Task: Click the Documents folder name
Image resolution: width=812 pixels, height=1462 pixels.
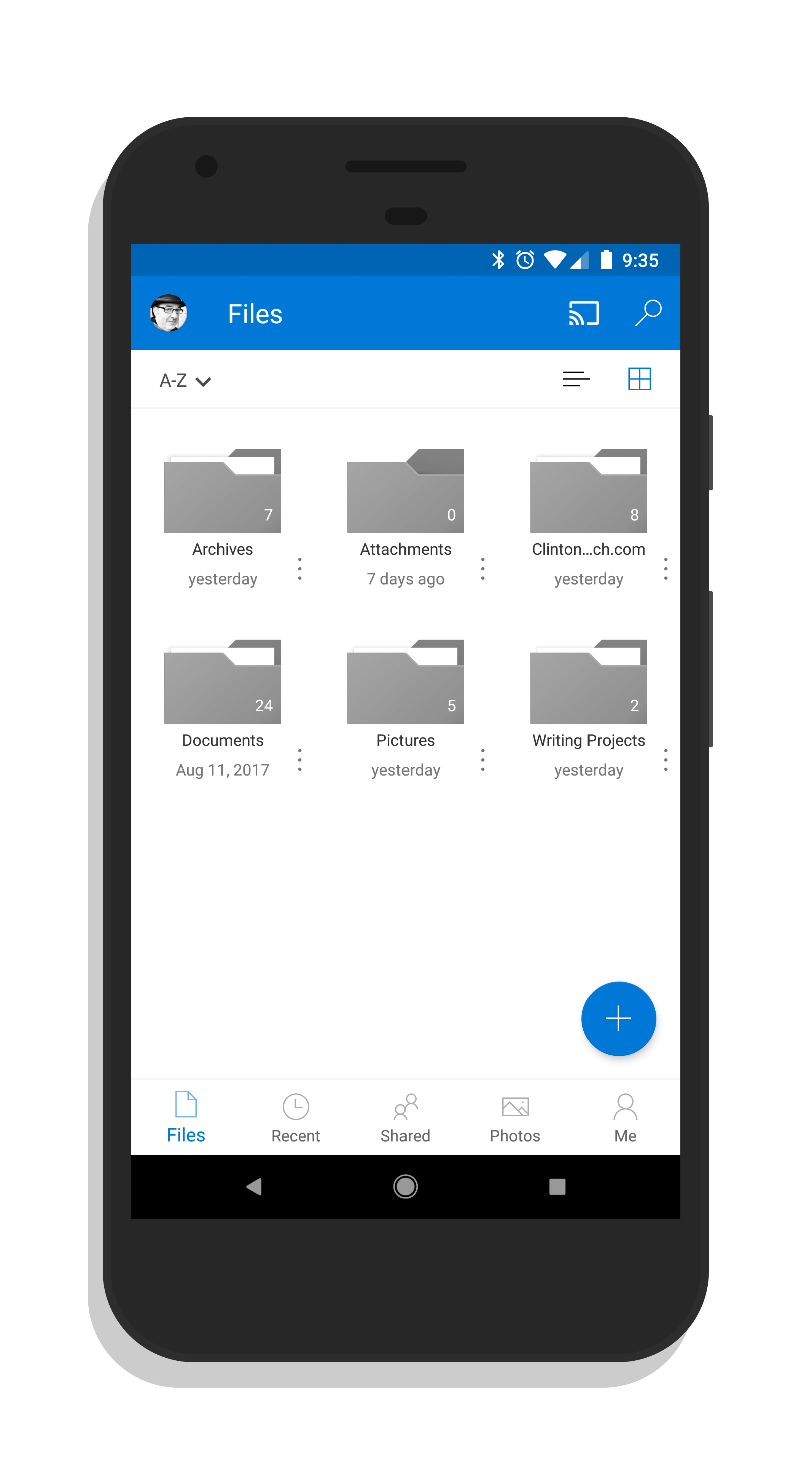Action: tap(222, 740)
